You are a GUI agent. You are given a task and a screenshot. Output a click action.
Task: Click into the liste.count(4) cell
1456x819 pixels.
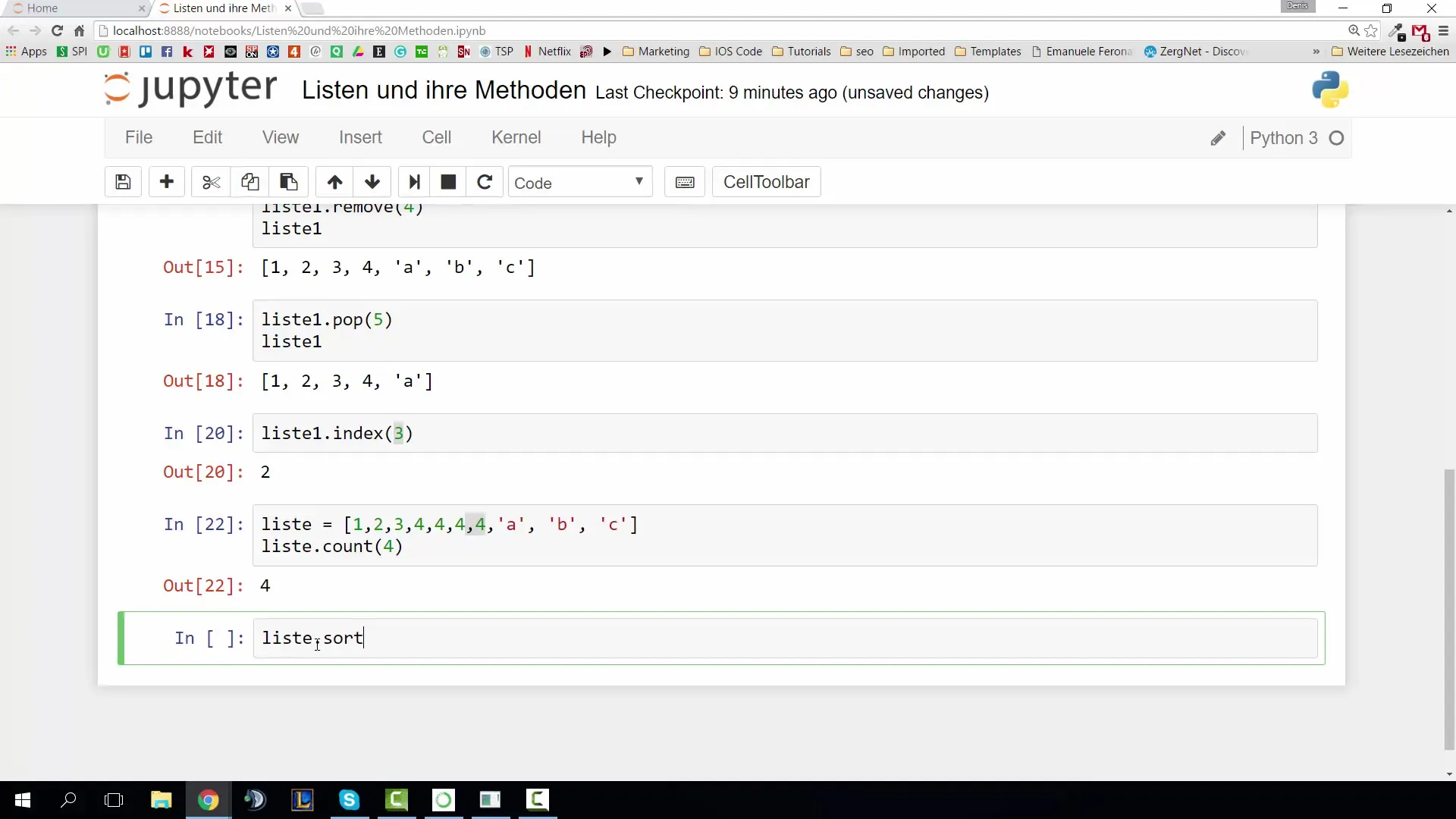pos(785,535)
